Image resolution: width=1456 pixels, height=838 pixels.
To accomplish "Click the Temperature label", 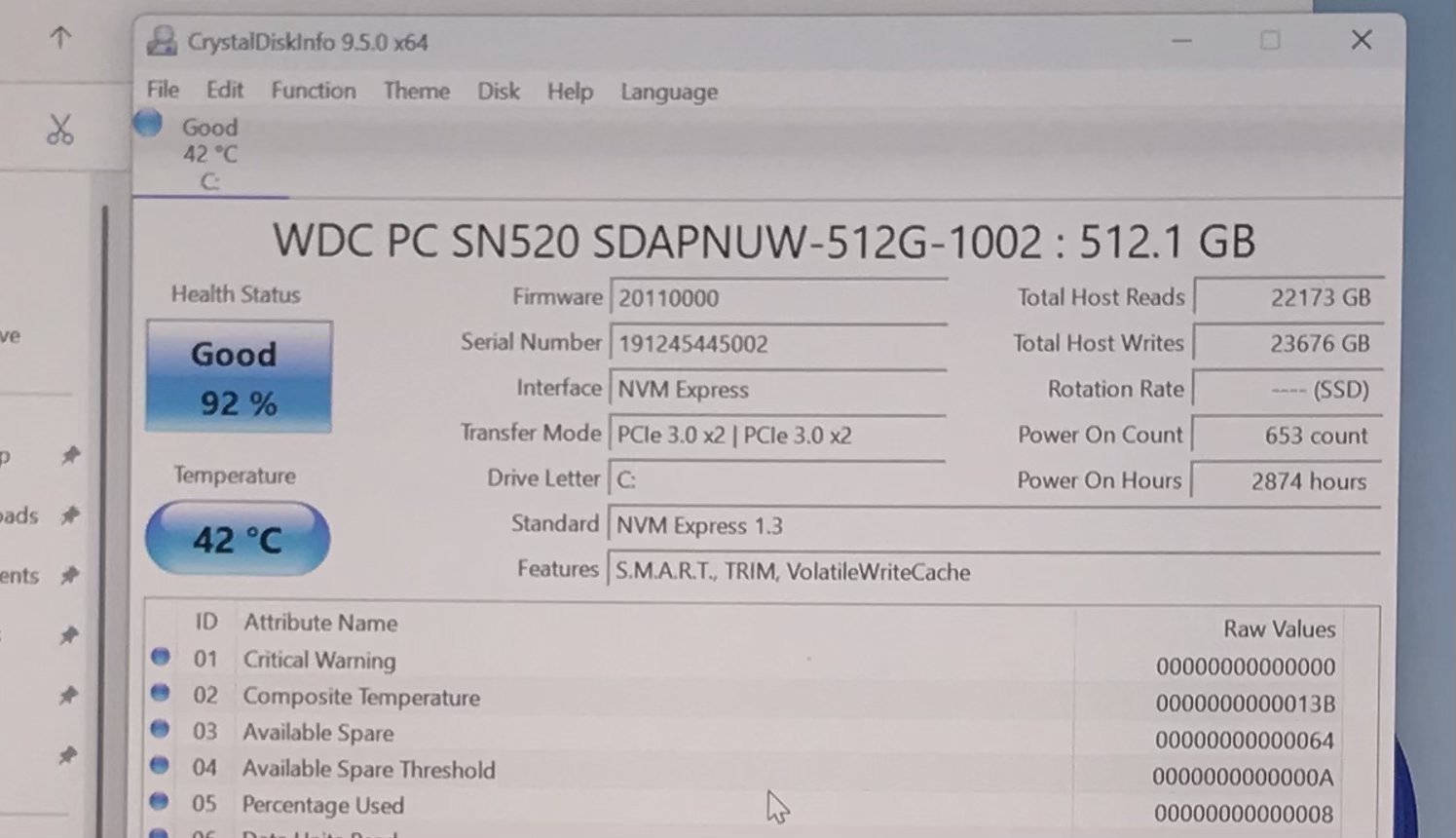I will coord(235,476).
